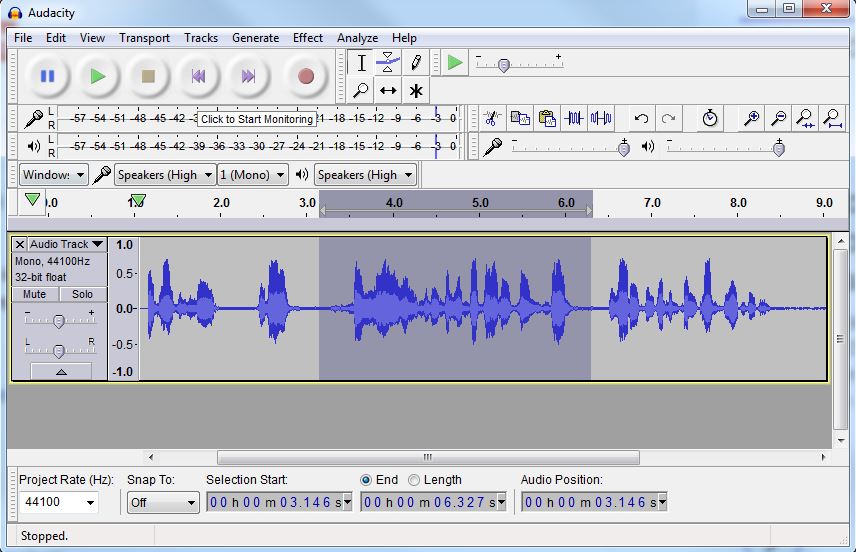856x552 pixels.
Task: Click the Zoom Out icon
Action: coord(778,118)
